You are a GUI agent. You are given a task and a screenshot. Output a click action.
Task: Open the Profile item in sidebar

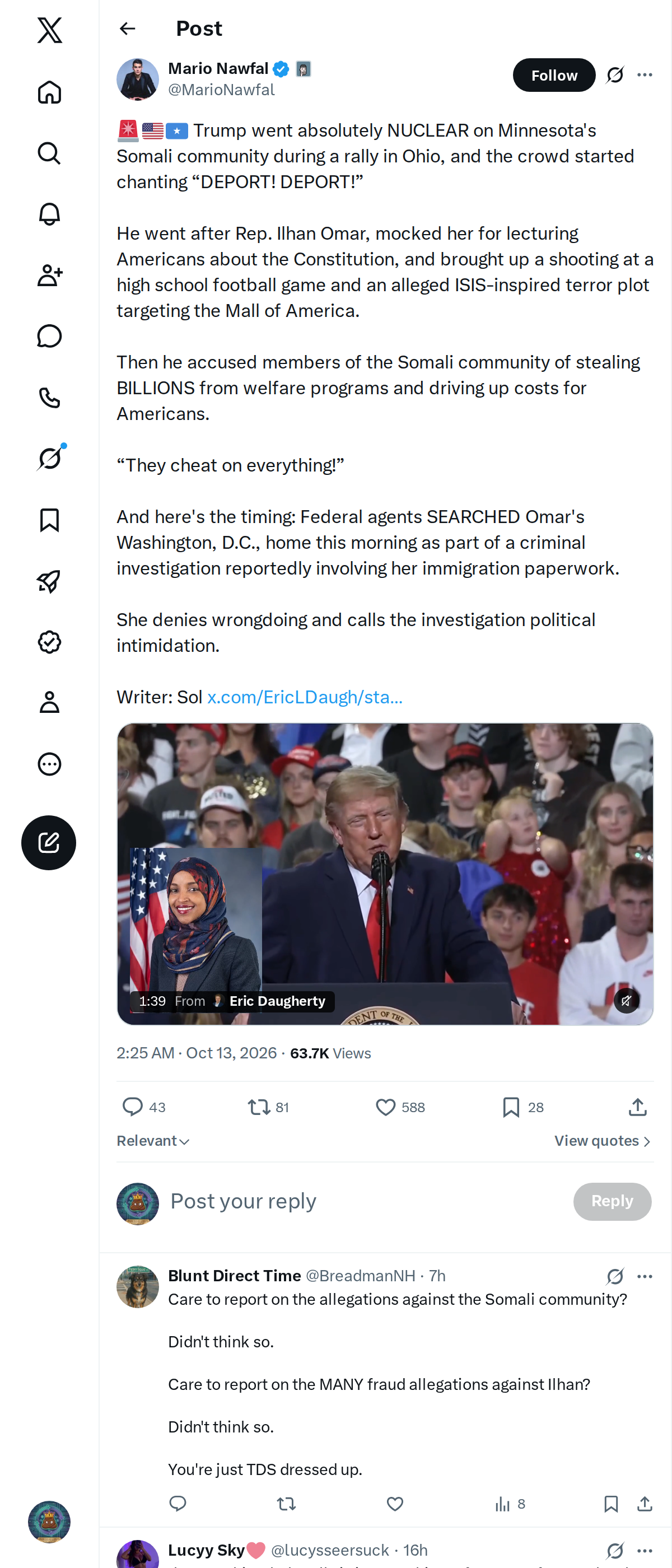pyautogui.click(x=49, y=702)
